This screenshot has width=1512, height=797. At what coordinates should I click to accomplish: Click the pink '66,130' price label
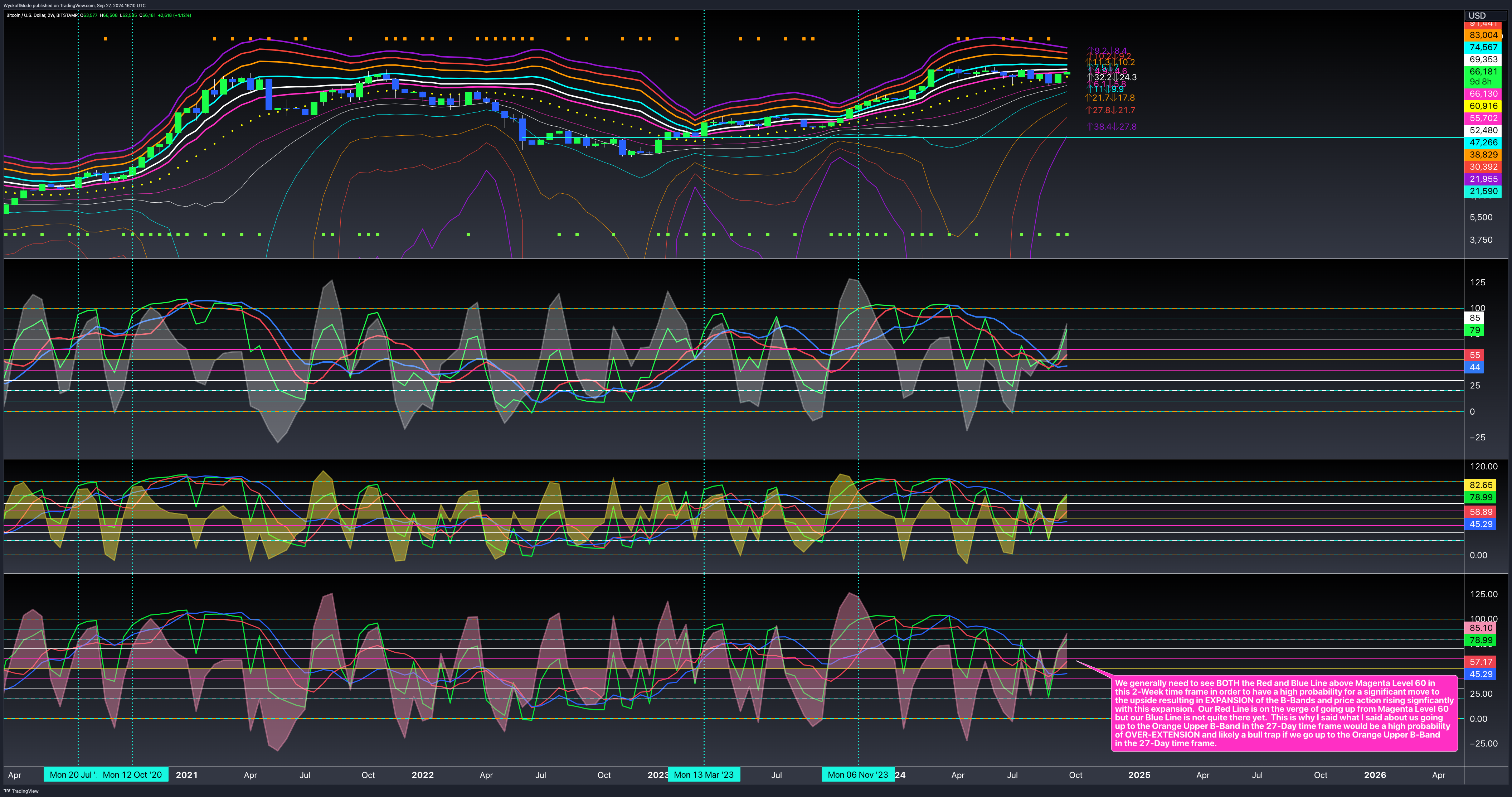tap(1483, 94)
